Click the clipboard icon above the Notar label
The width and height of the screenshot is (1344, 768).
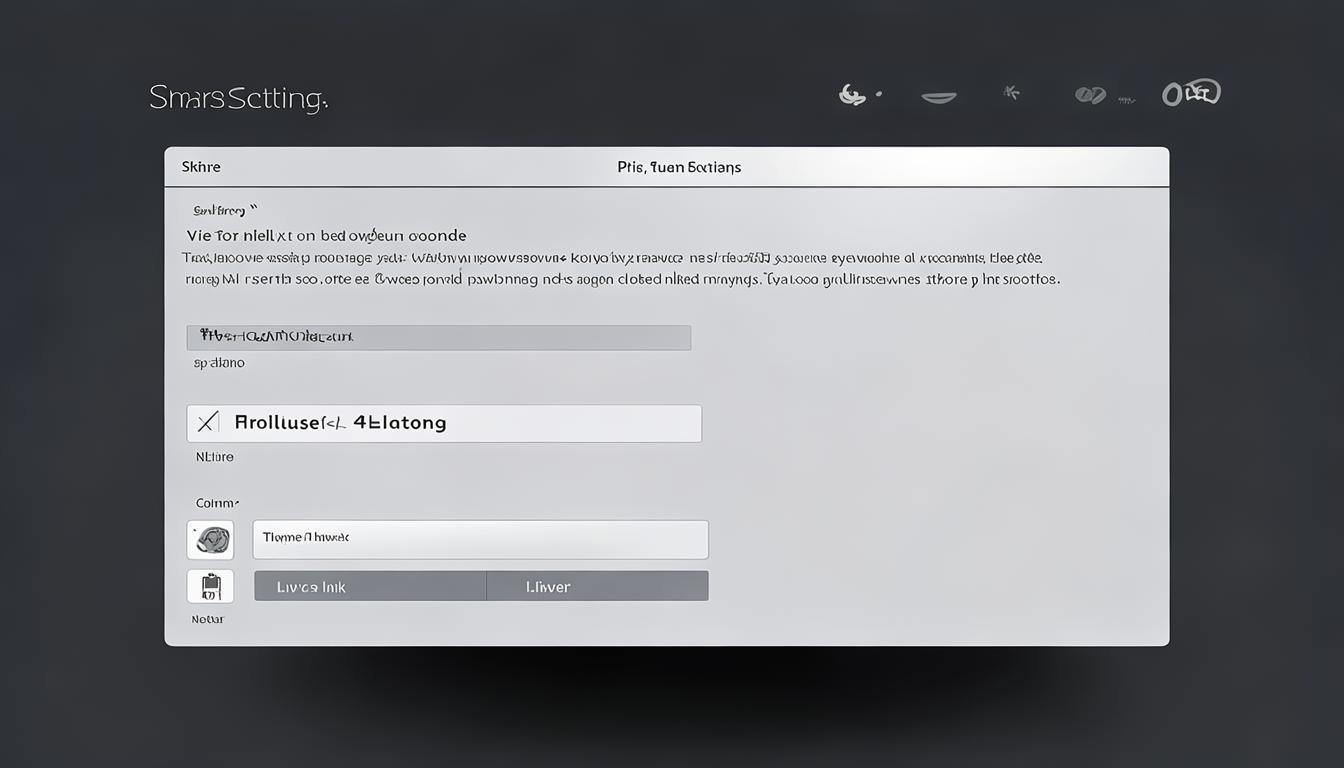pos(210,586)
